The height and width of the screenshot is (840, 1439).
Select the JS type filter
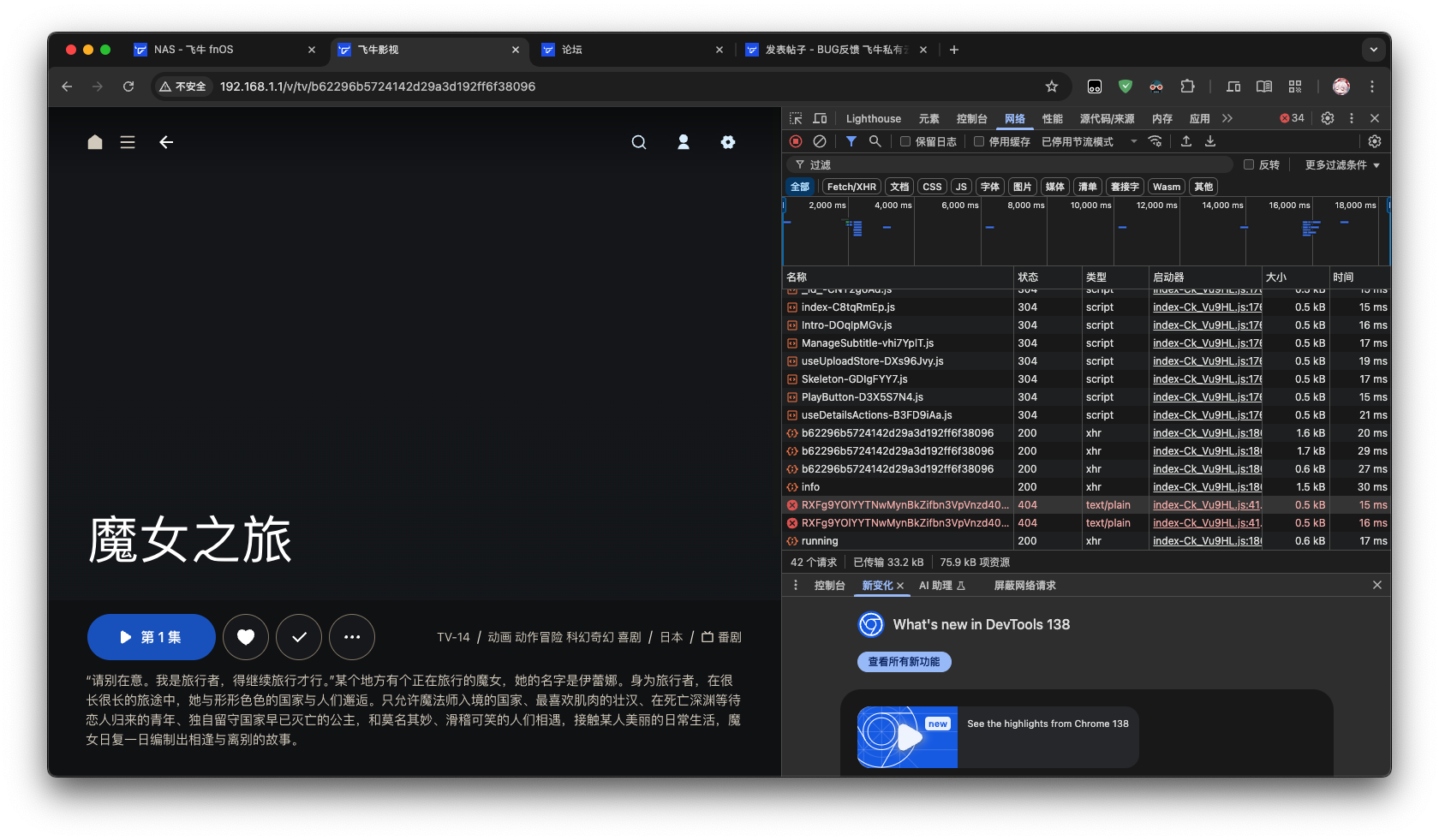click(x=961, y=187)
